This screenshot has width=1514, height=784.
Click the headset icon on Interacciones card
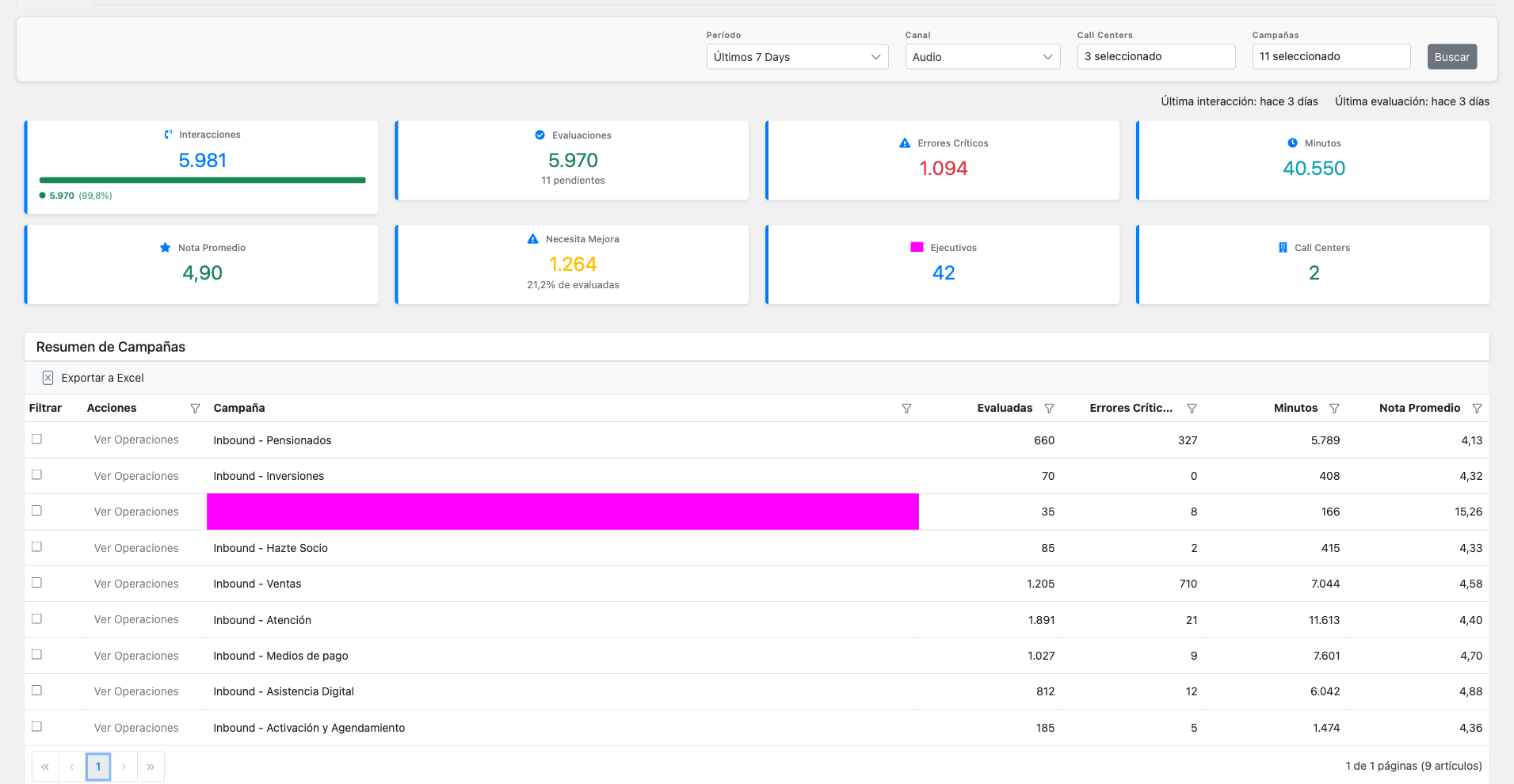tap(167, 134)
